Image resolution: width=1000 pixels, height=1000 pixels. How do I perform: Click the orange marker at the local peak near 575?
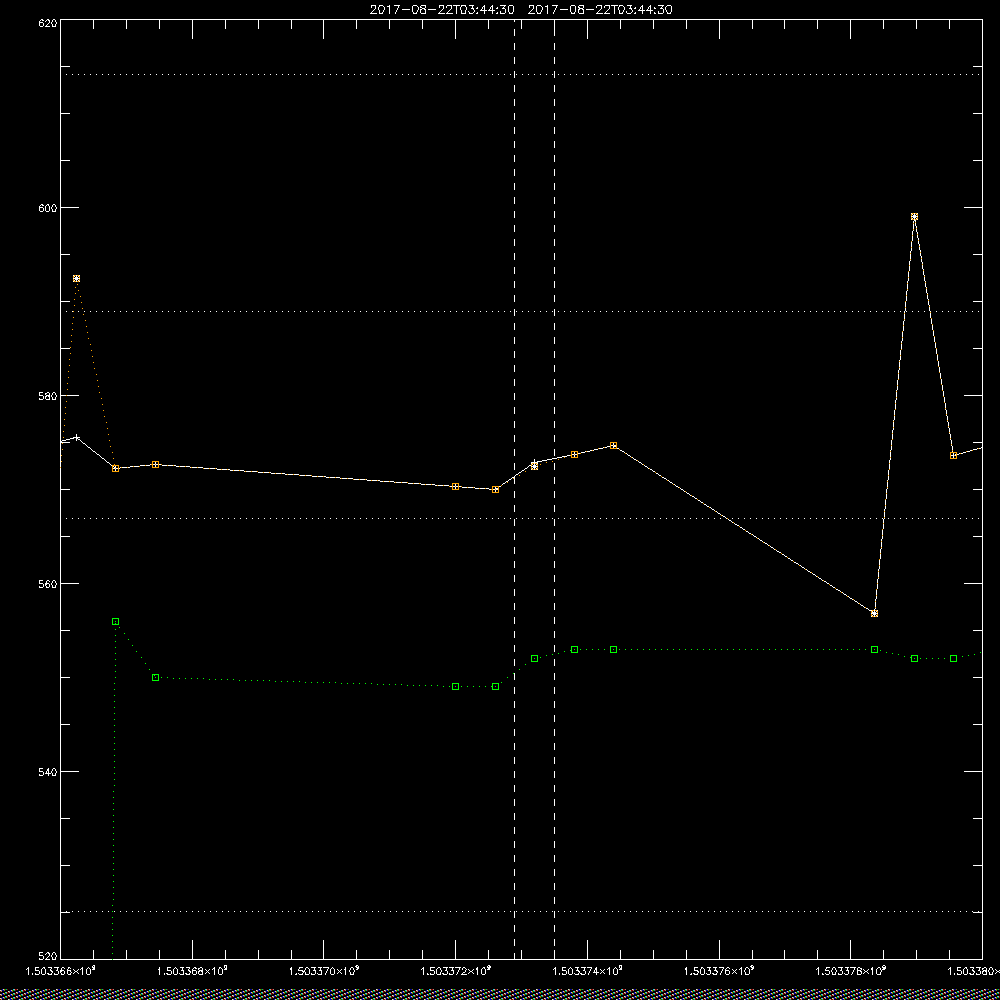pos(614,445)
